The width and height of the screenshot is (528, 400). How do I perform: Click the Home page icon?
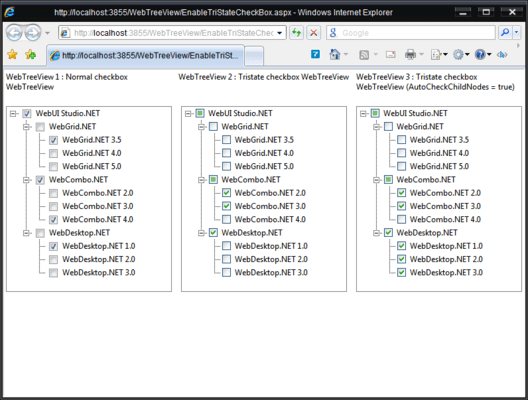(x=334, y=54)
